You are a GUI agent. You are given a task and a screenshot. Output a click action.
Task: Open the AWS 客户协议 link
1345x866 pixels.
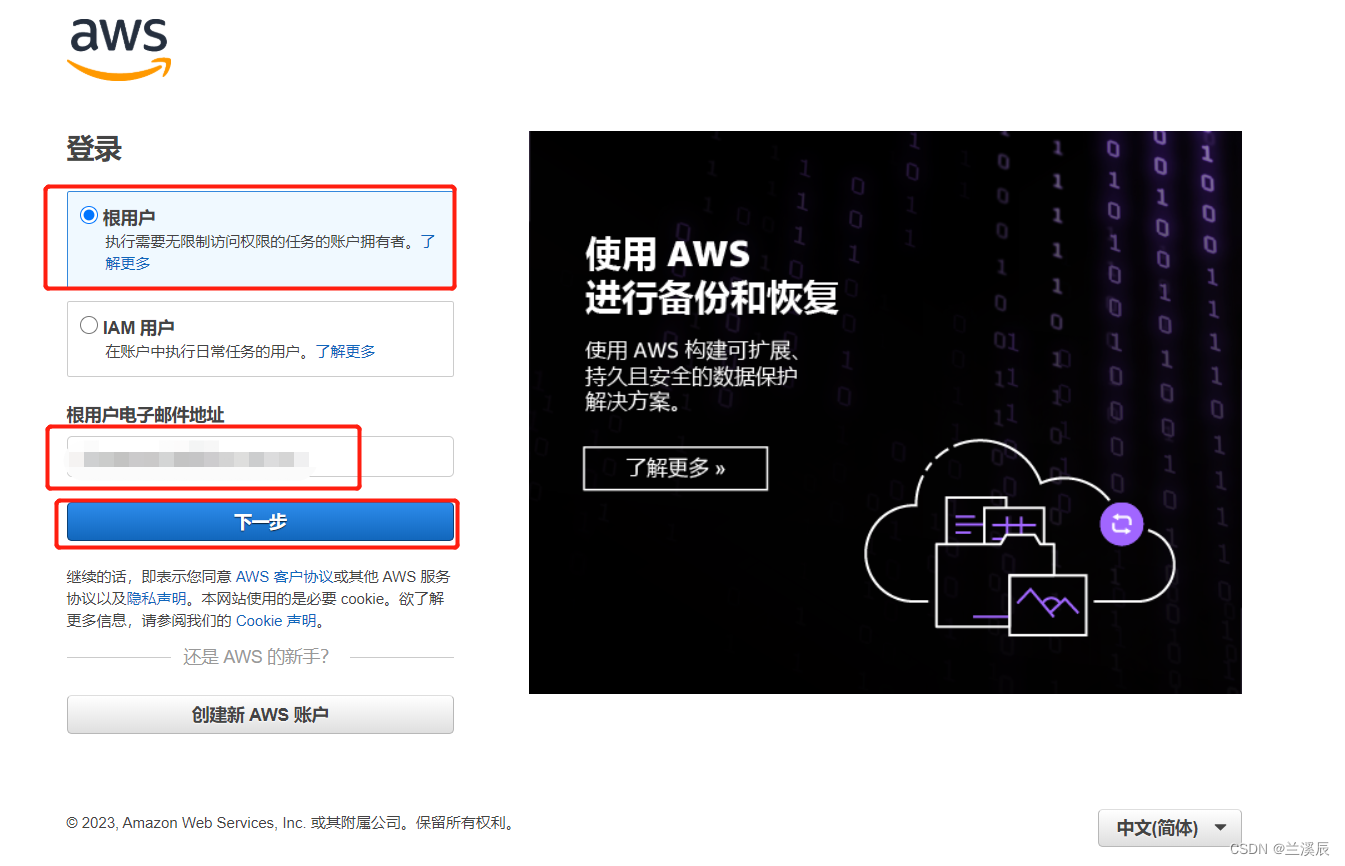pyautogui.click(x=284, y=576)
